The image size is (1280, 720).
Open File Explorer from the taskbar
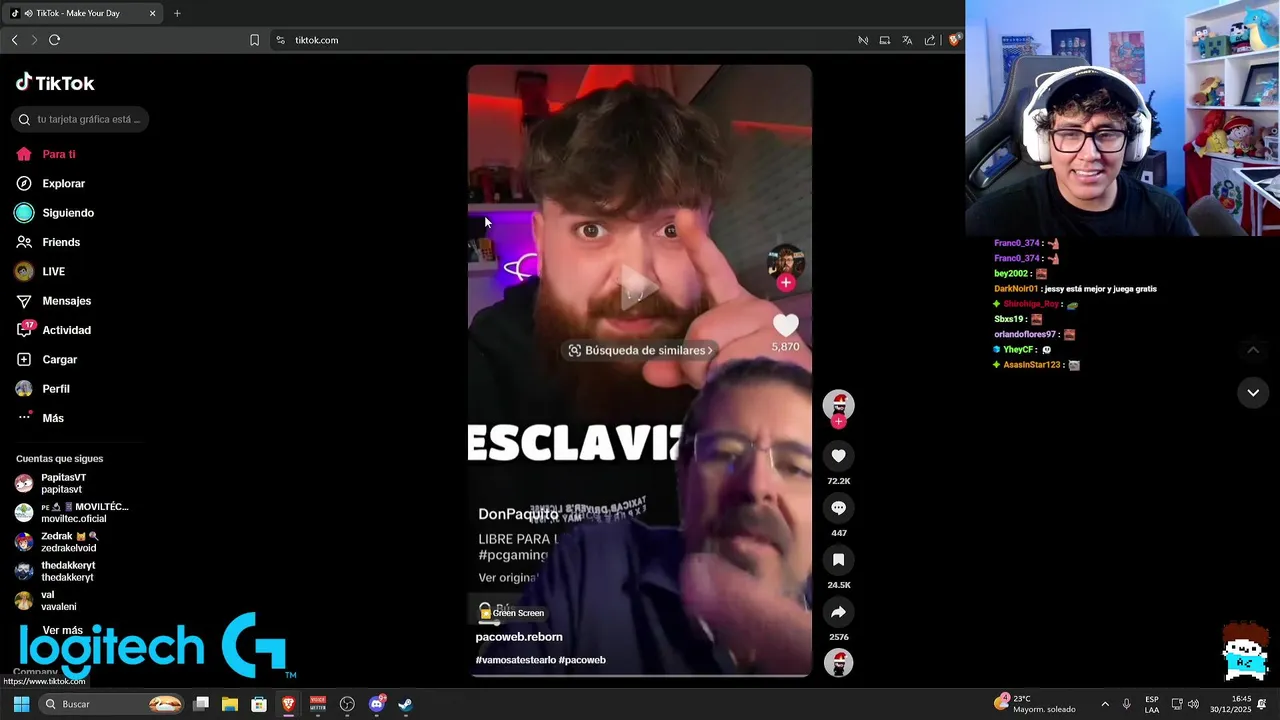tap(230, 704)
